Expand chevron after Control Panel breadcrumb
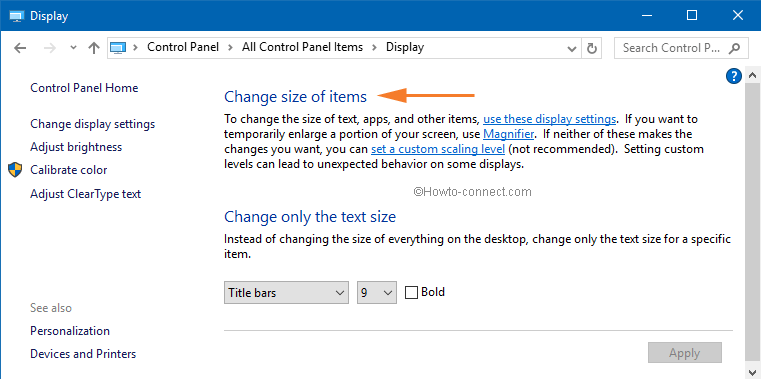Viewport: 761px width, 379px height. (231, 48)
